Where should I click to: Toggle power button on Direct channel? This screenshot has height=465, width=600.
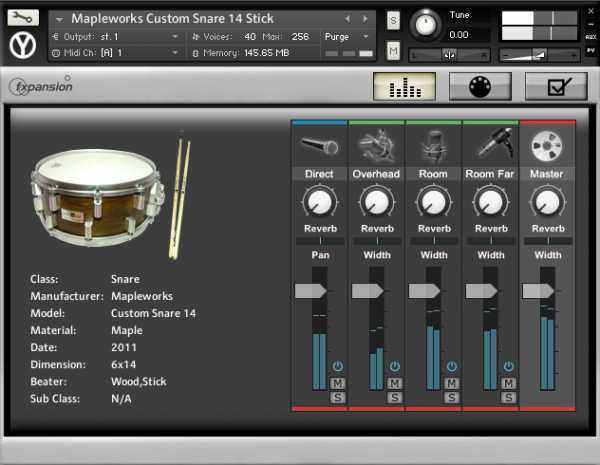click(338, 366)
